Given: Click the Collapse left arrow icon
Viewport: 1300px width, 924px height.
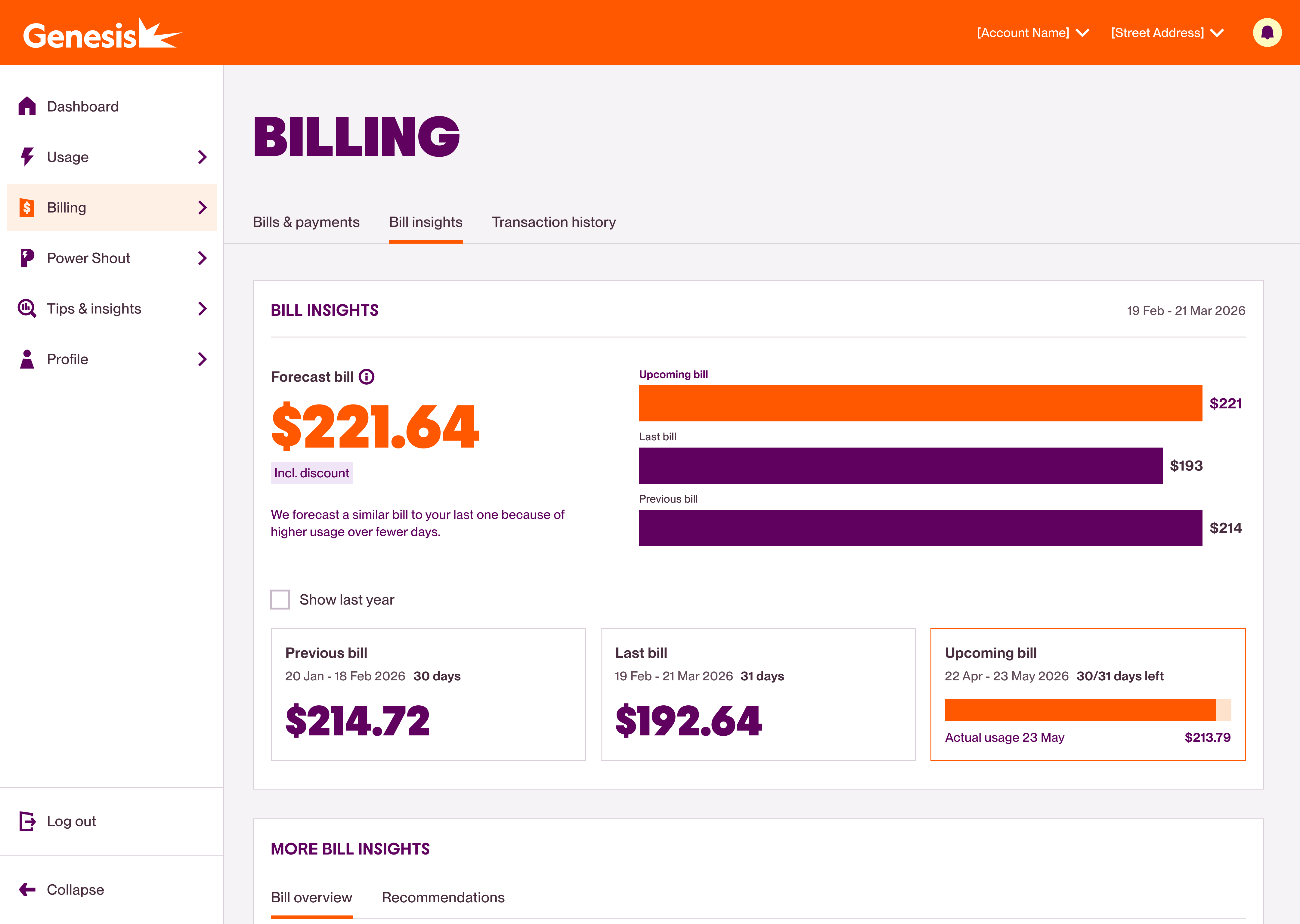Looking at the screenshot, I should pyautogui.click(x=27, y=889).
